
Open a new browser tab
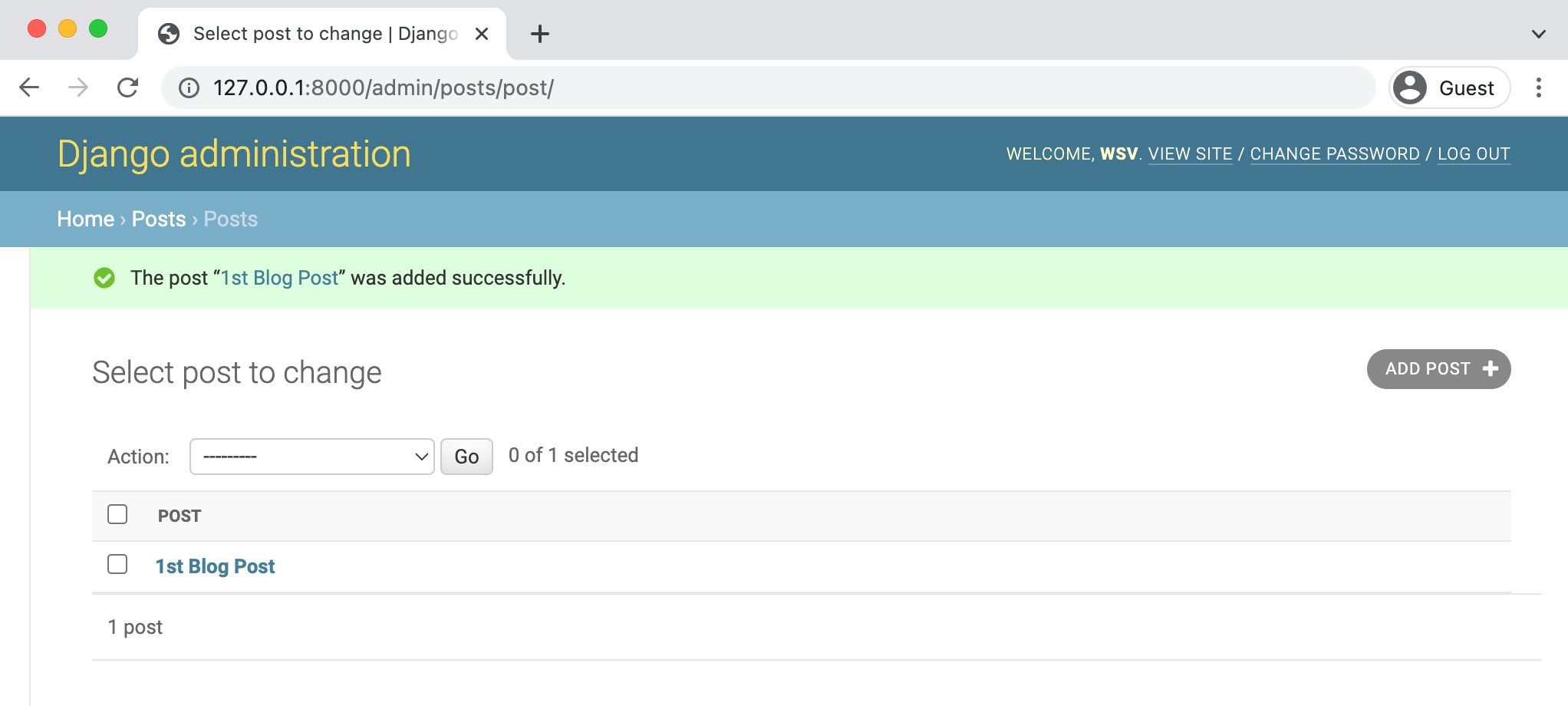(x=540, y=34)
